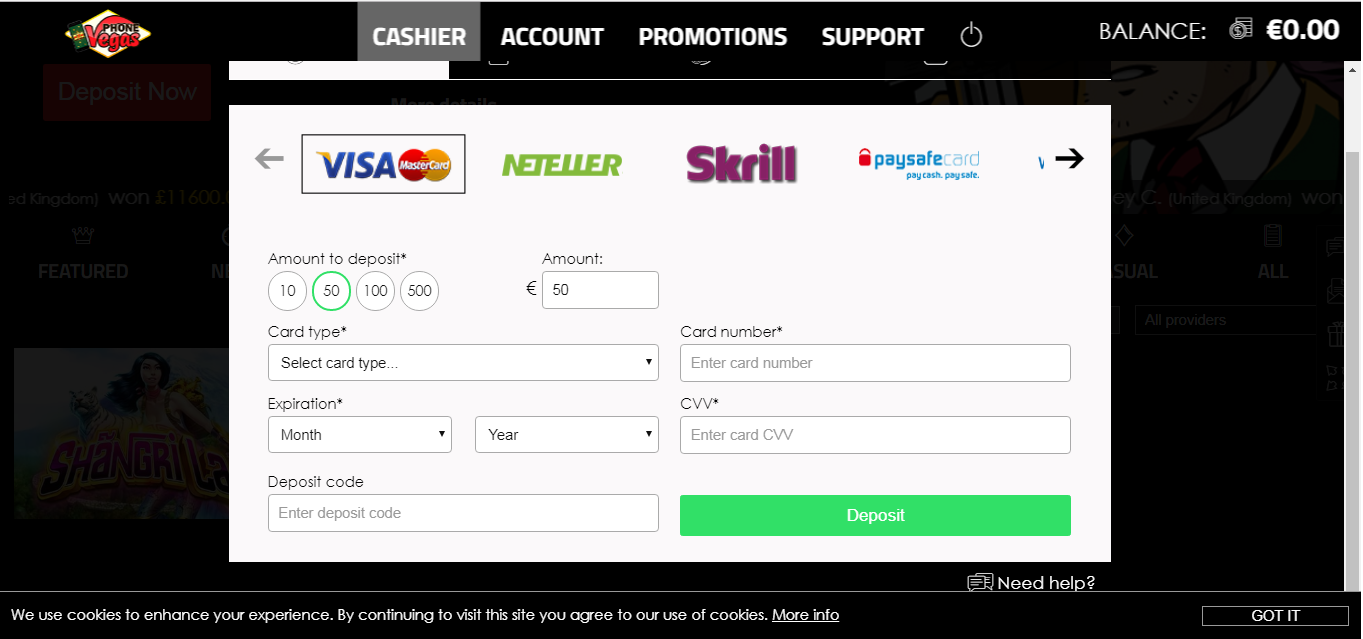Pick Skrill as payment option
Viewport: 1363px width, 639px height.
click(741, 164)
